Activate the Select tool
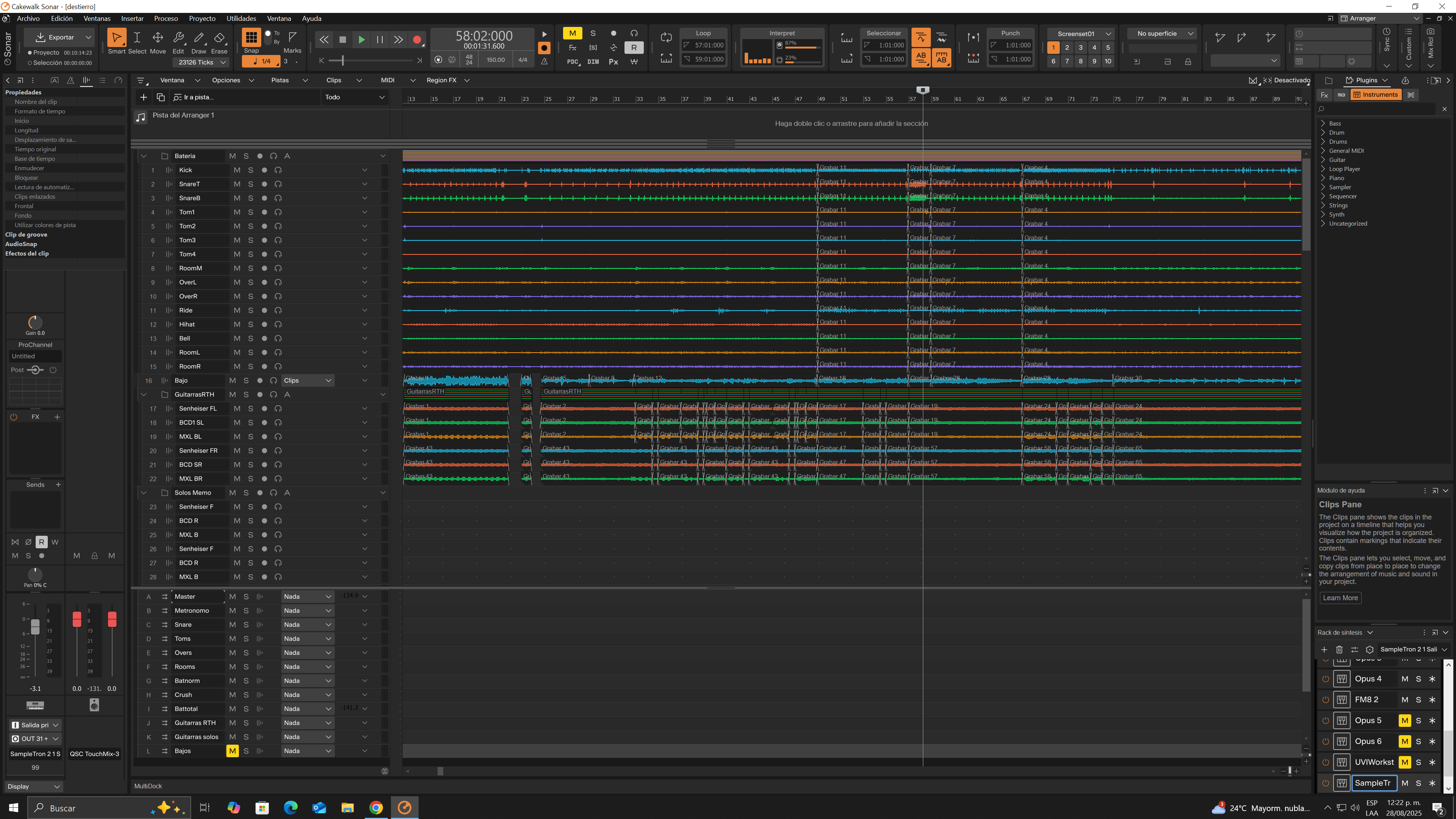 137,38
